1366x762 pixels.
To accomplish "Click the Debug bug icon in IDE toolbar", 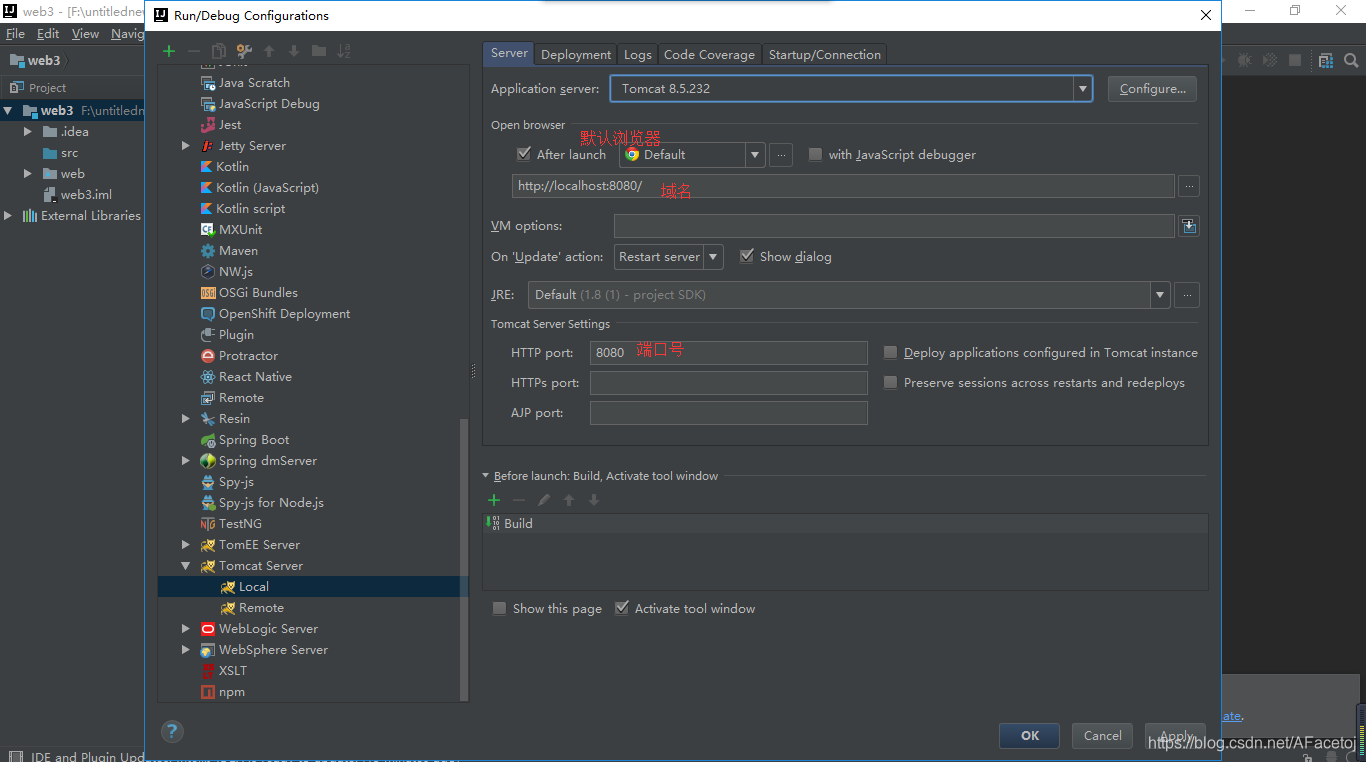I will (1245, 61).
